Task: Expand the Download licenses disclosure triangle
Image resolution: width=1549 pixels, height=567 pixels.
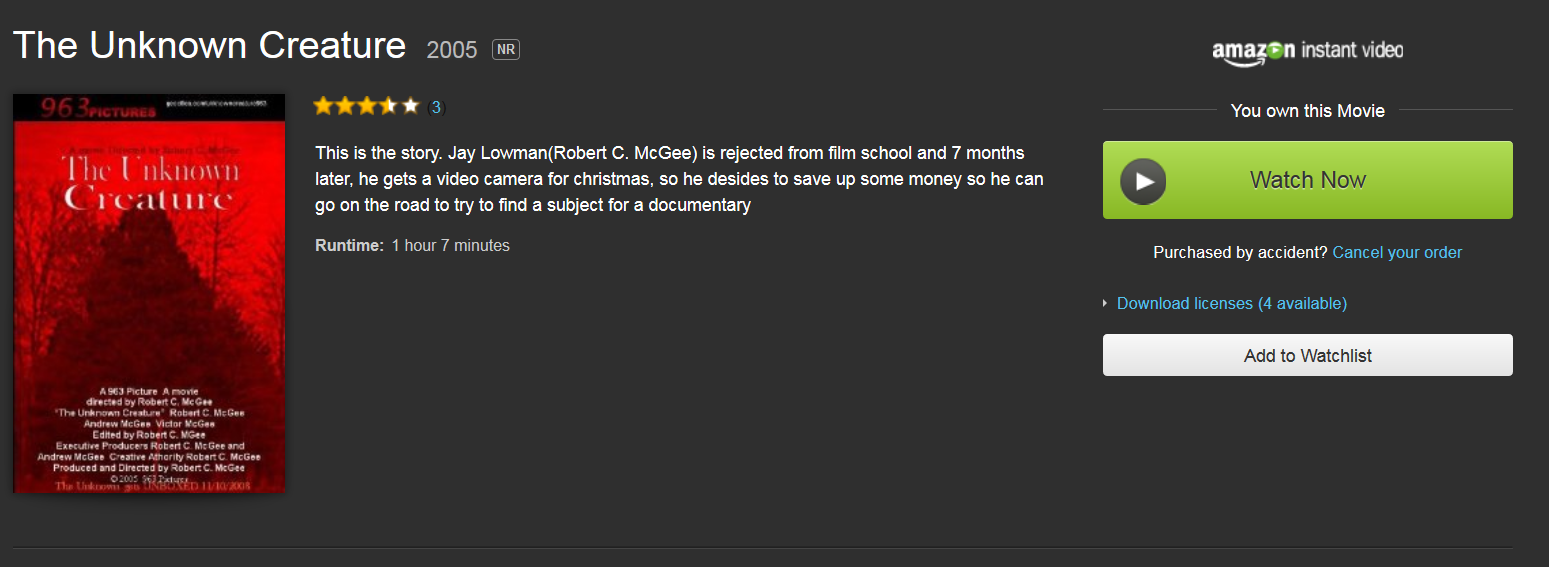Action: click(x=1105, y=303)
